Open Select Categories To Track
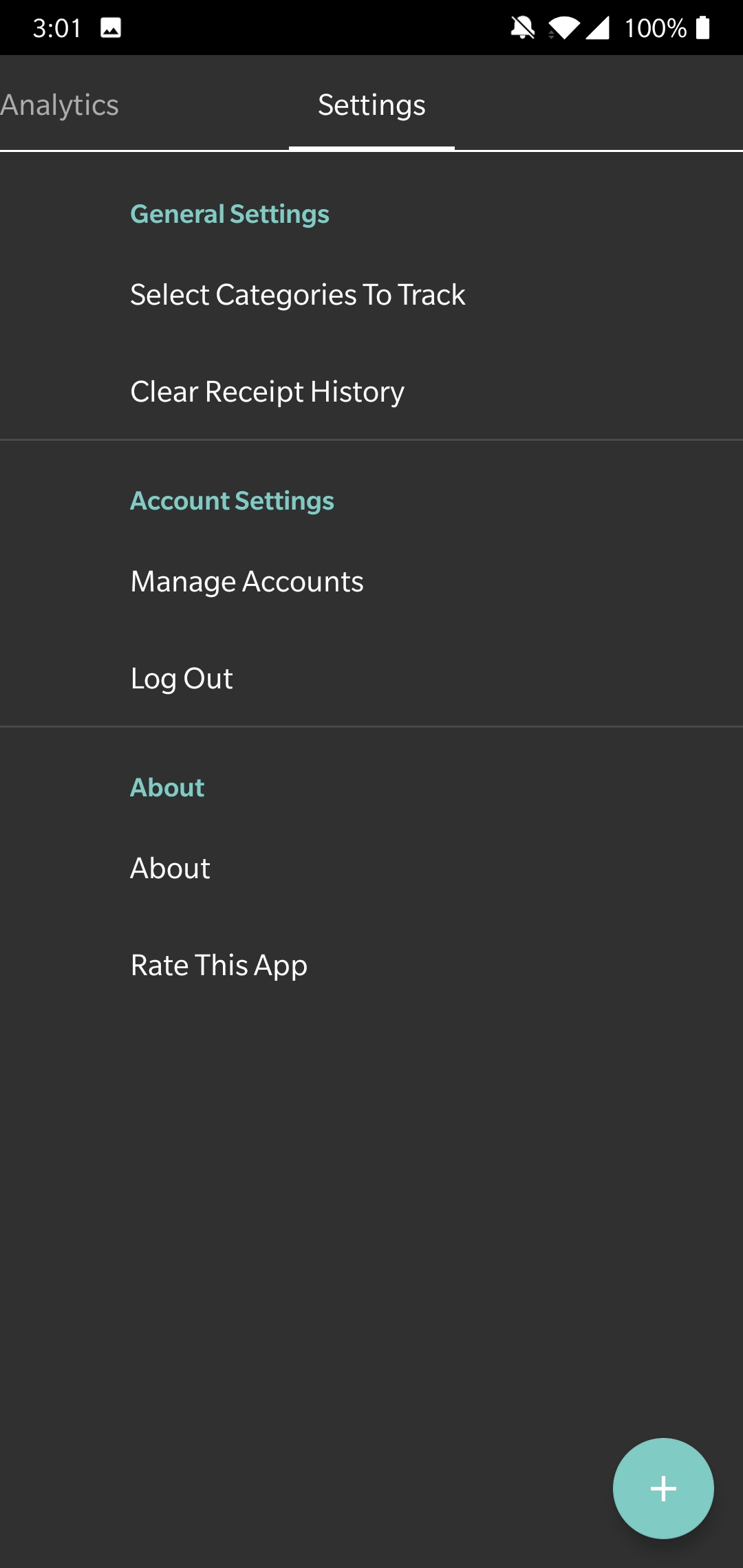743x1568 pixels. click(371, 294)
